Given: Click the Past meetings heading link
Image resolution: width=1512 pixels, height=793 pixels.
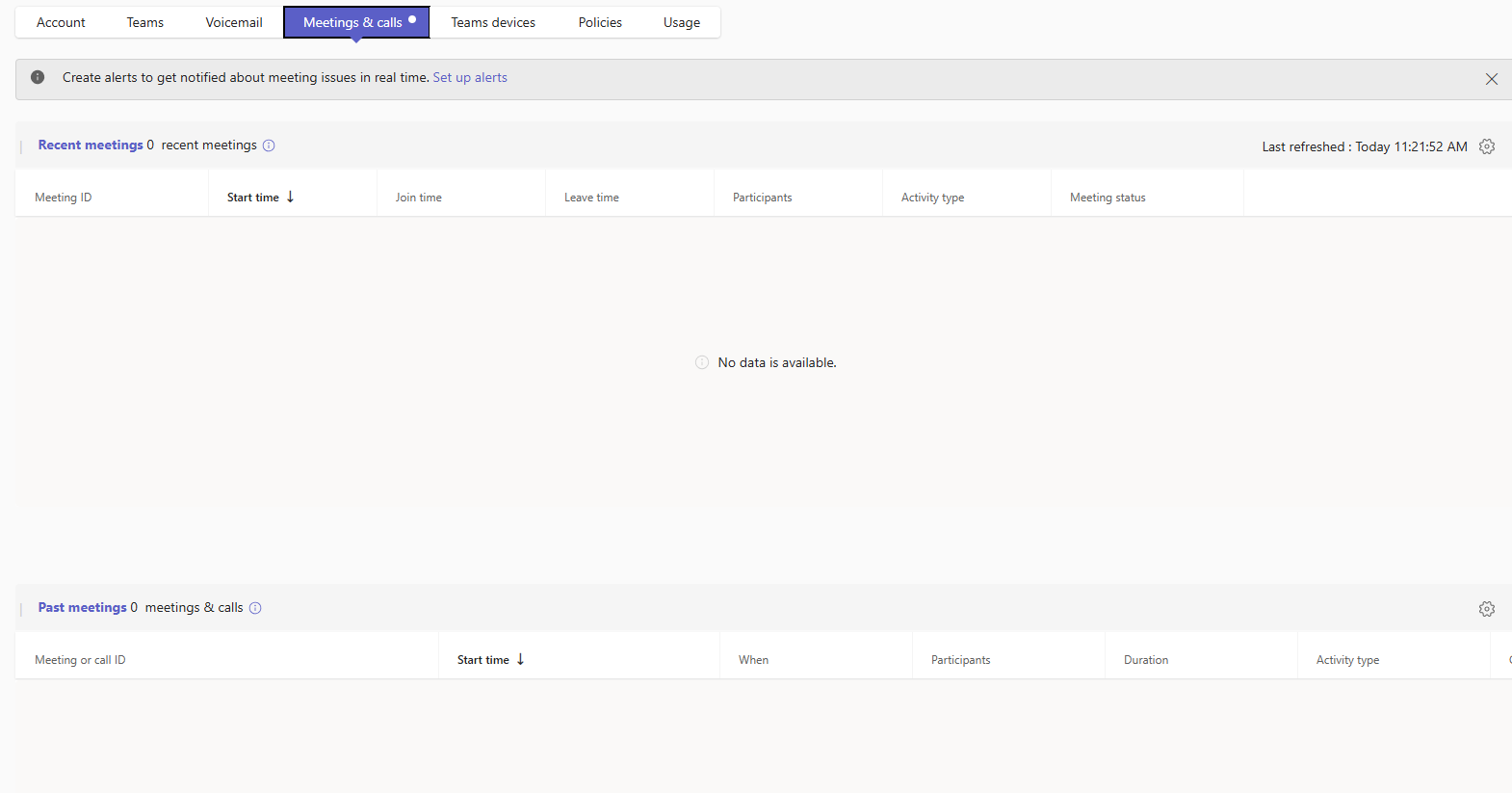Looking at the screenshot, I should coord(82,607).
